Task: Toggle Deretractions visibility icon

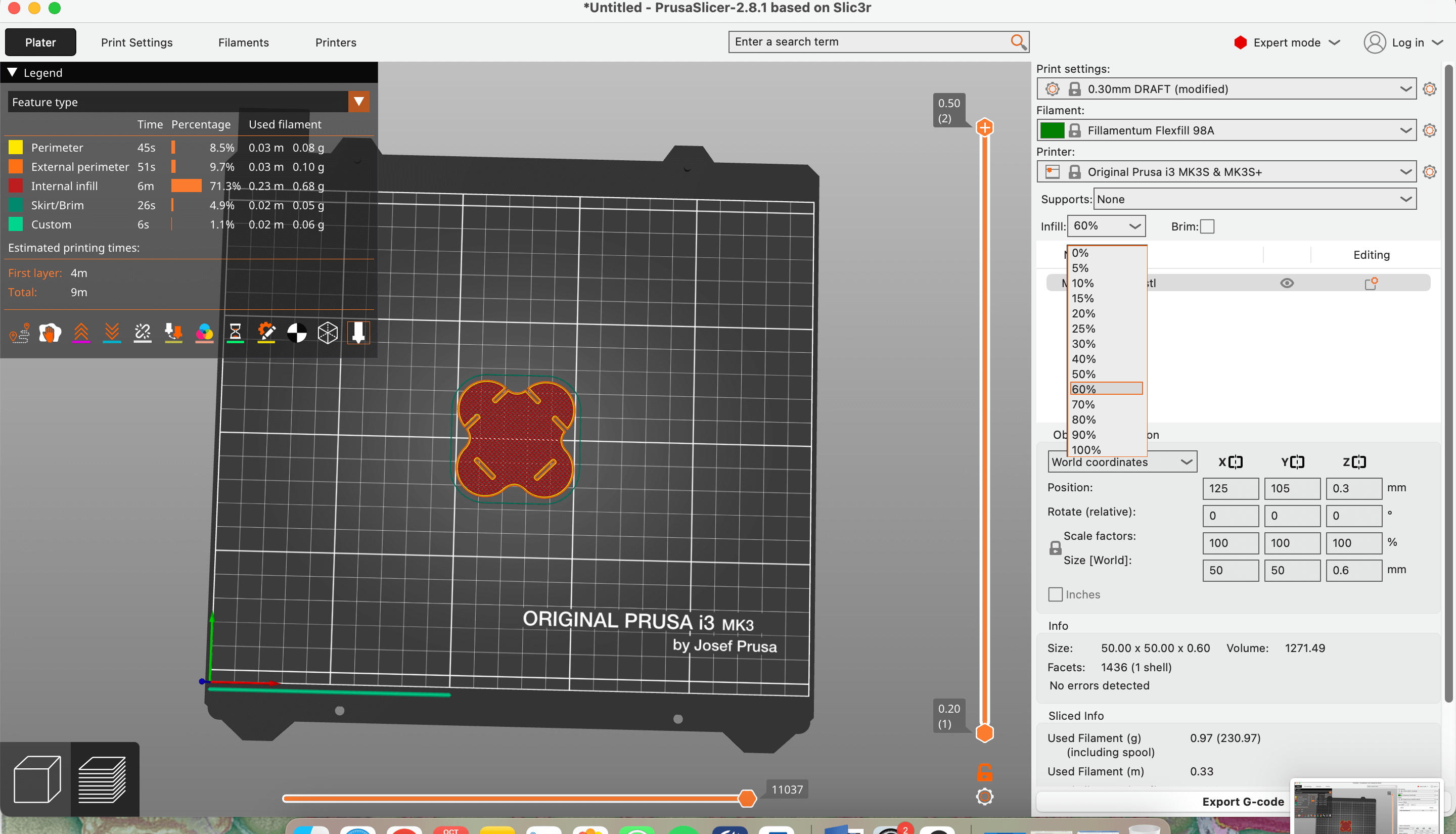Action: (112, 333)
